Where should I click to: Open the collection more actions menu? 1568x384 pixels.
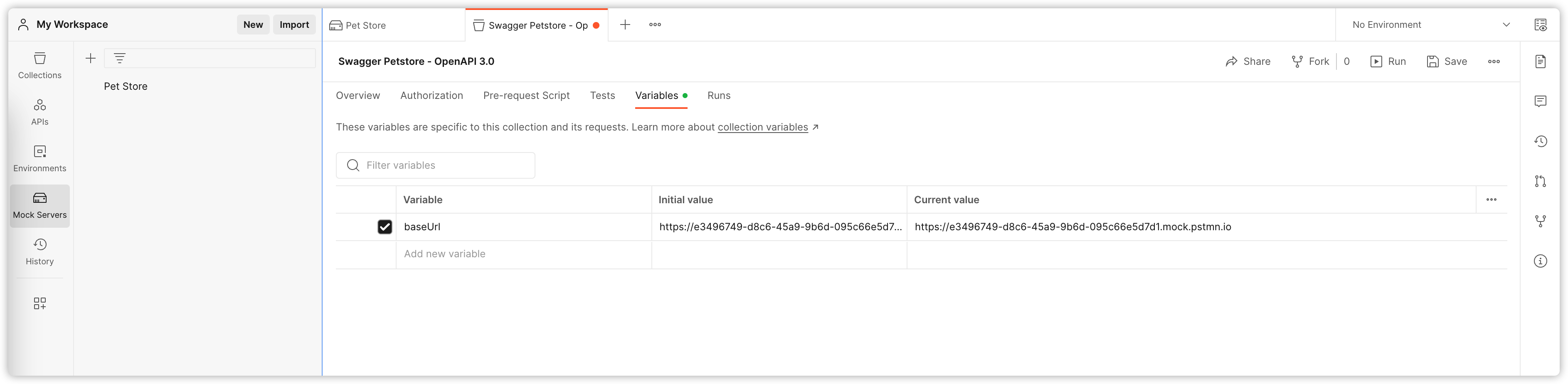1494,62
